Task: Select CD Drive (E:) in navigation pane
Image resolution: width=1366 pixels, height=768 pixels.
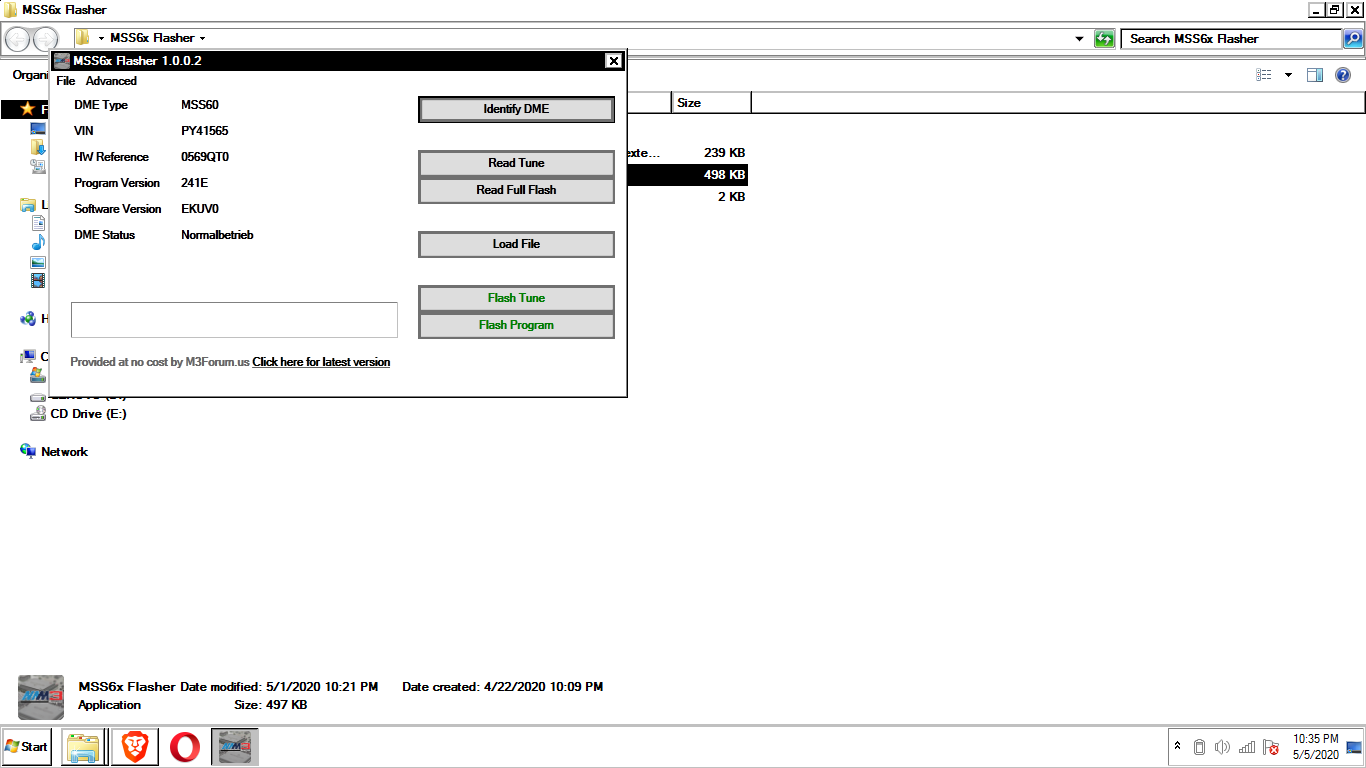Action: (78, 414)
